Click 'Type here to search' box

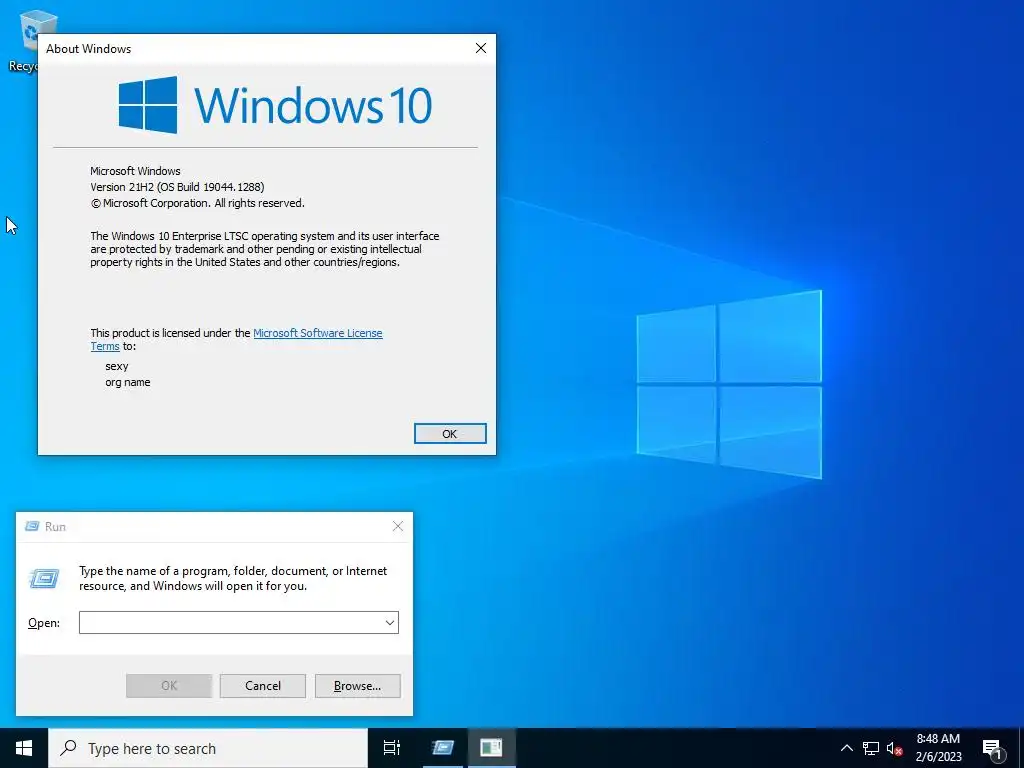click(x=208, y=748)
